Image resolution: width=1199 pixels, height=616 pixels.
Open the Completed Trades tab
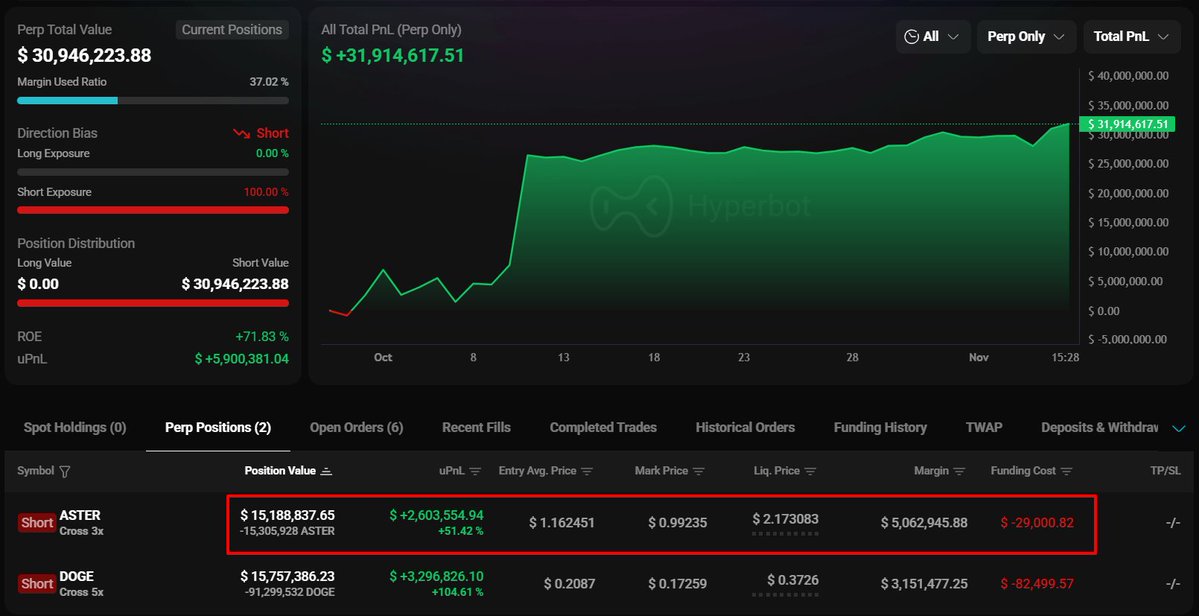[603, 428]
